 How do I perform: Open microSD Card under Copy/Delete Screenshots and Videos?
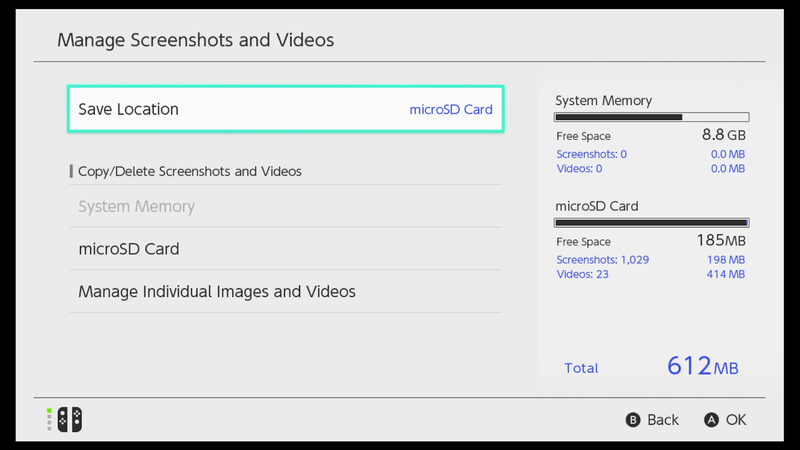click(x=286, y=248)
